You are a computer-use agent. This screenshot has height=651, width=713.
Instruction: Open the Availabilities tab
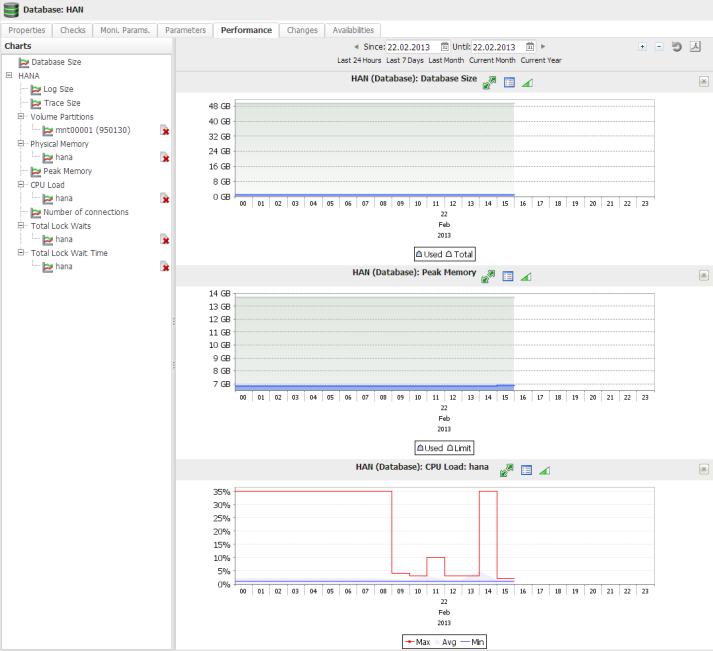(x=353, y=30)
